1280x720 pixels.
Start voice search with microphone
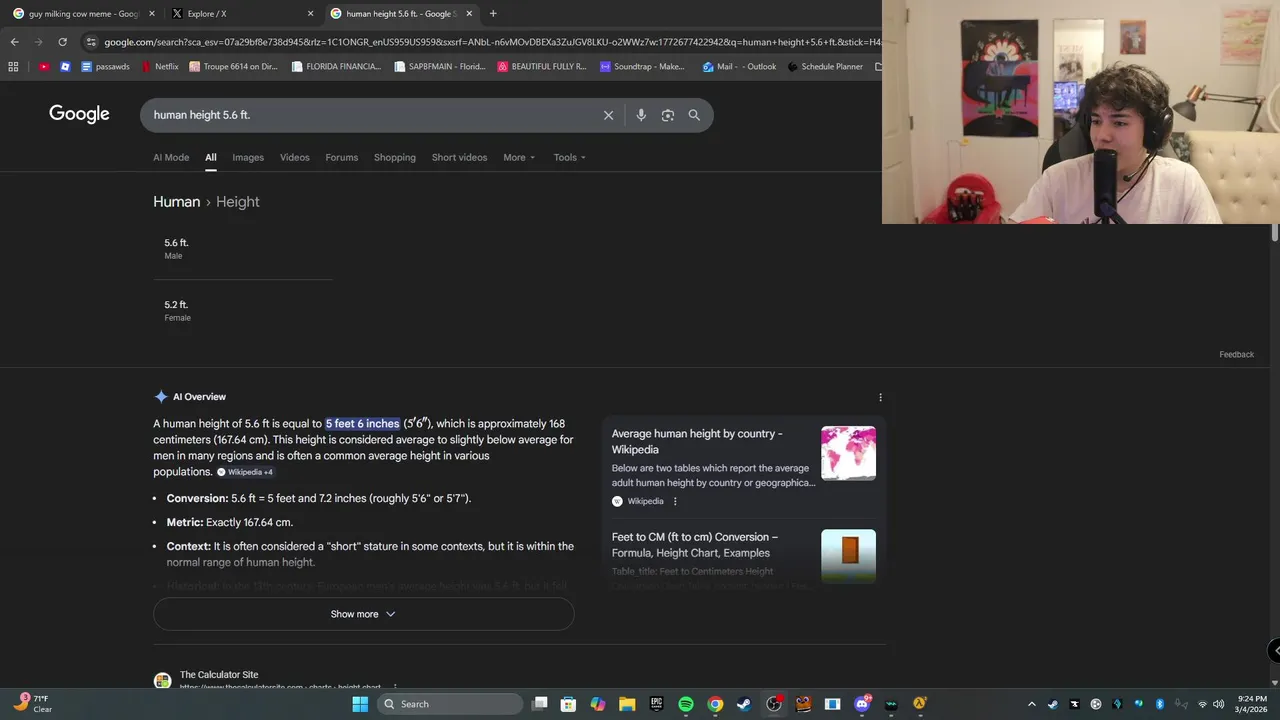641,115
